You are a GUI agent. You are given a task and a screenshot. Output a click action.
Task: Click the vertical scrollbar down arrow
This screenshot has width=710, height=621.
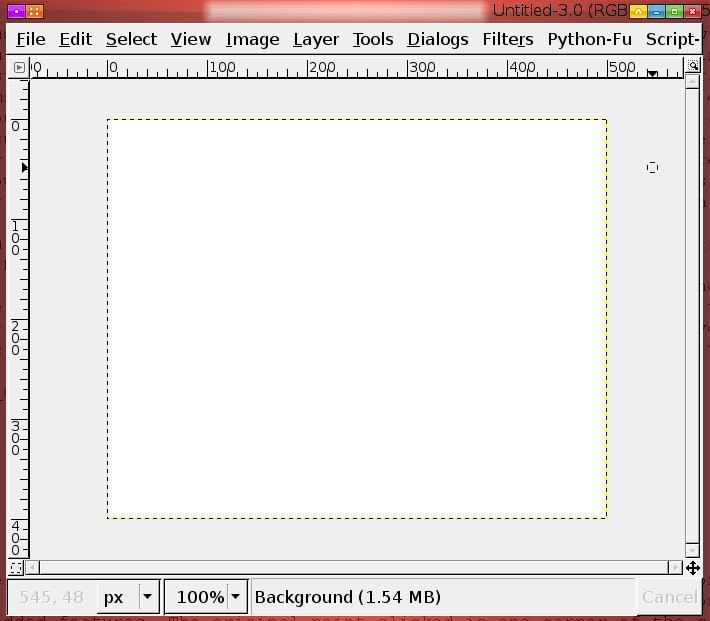[692, 551]
